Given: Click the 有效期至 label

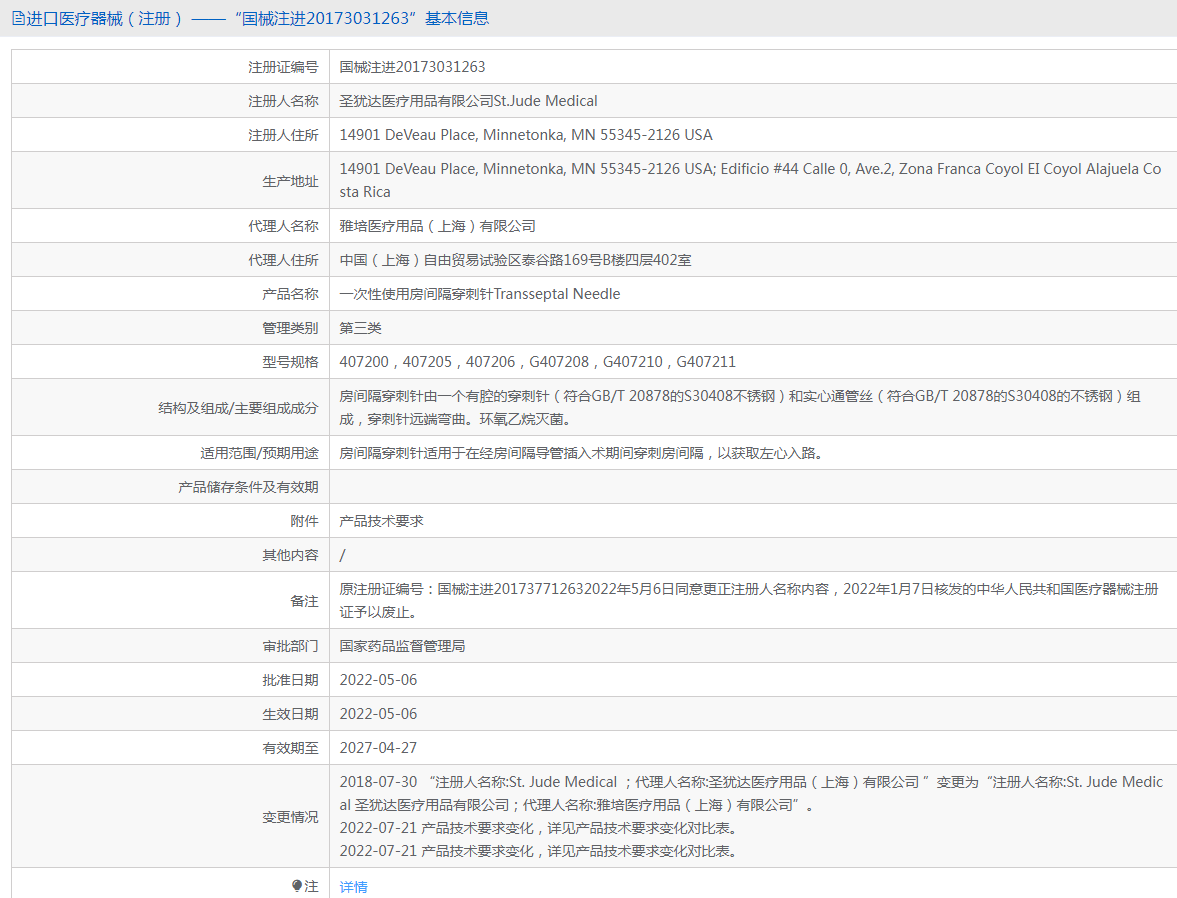Looking at the screenshot, I should pyautogui.click(x=290, y=748).
